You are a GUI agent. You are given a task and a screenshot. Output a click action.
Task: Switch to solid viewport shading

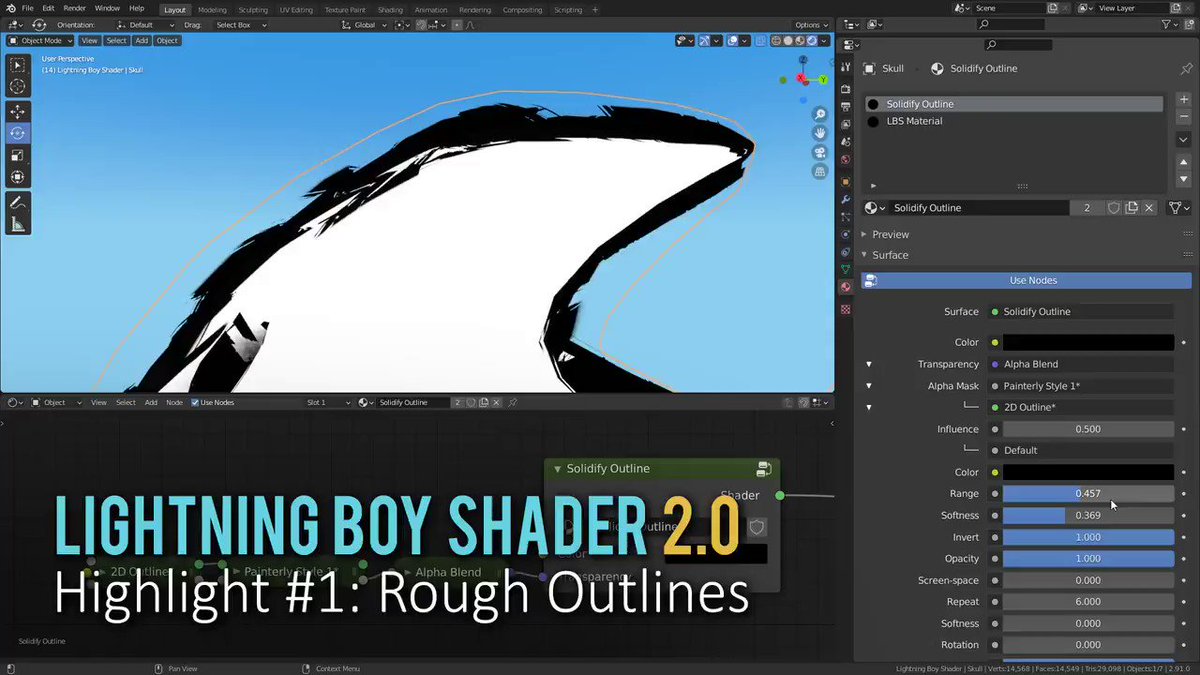(x=788, y=41)
